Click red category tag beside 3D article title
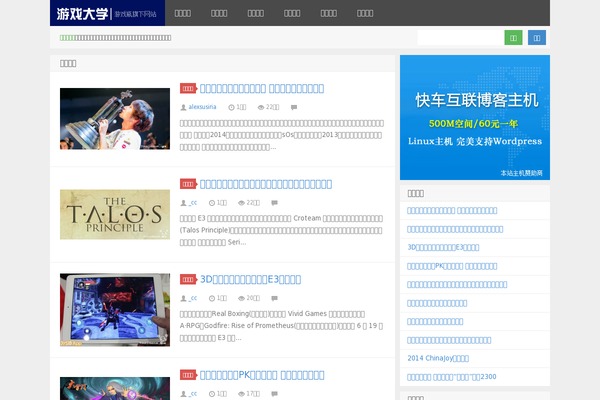Image resolution: width=600 pixels, height=400 pixels. point(188,279)
